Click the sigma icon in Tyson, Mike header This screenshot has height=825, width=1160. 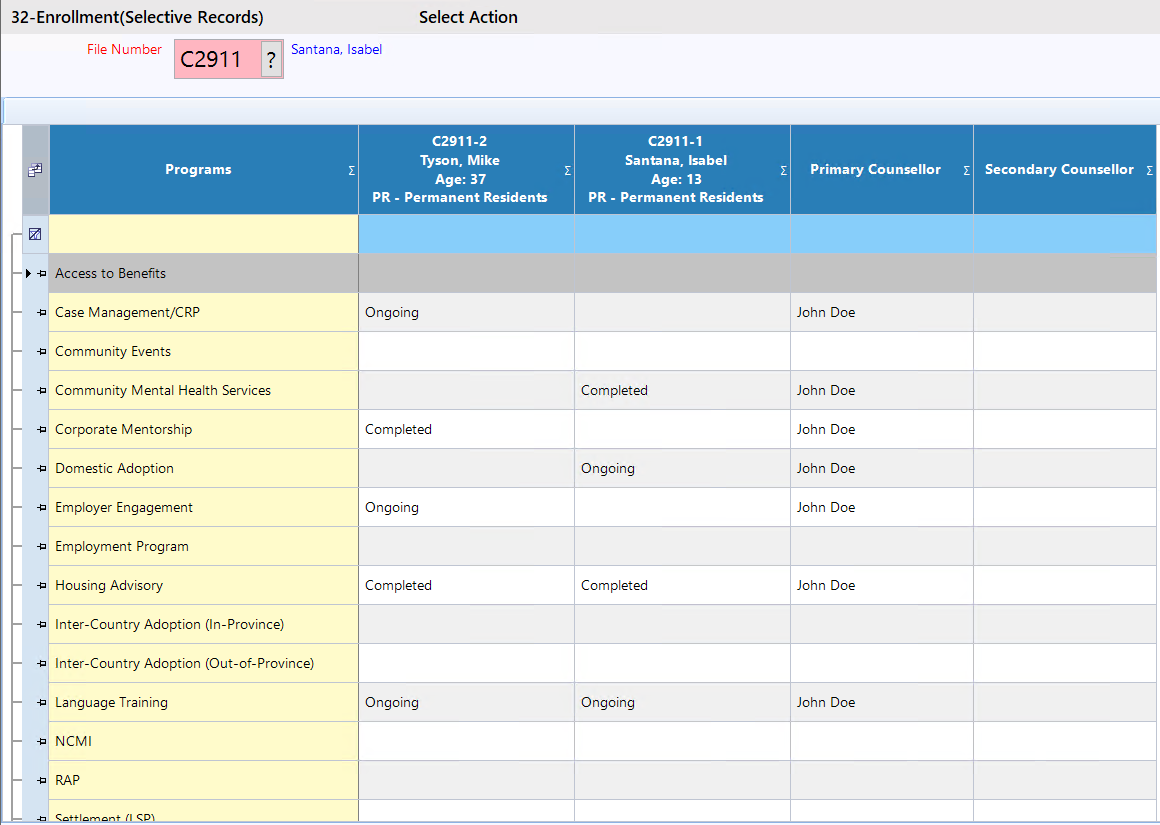click(x=567, y=170)
